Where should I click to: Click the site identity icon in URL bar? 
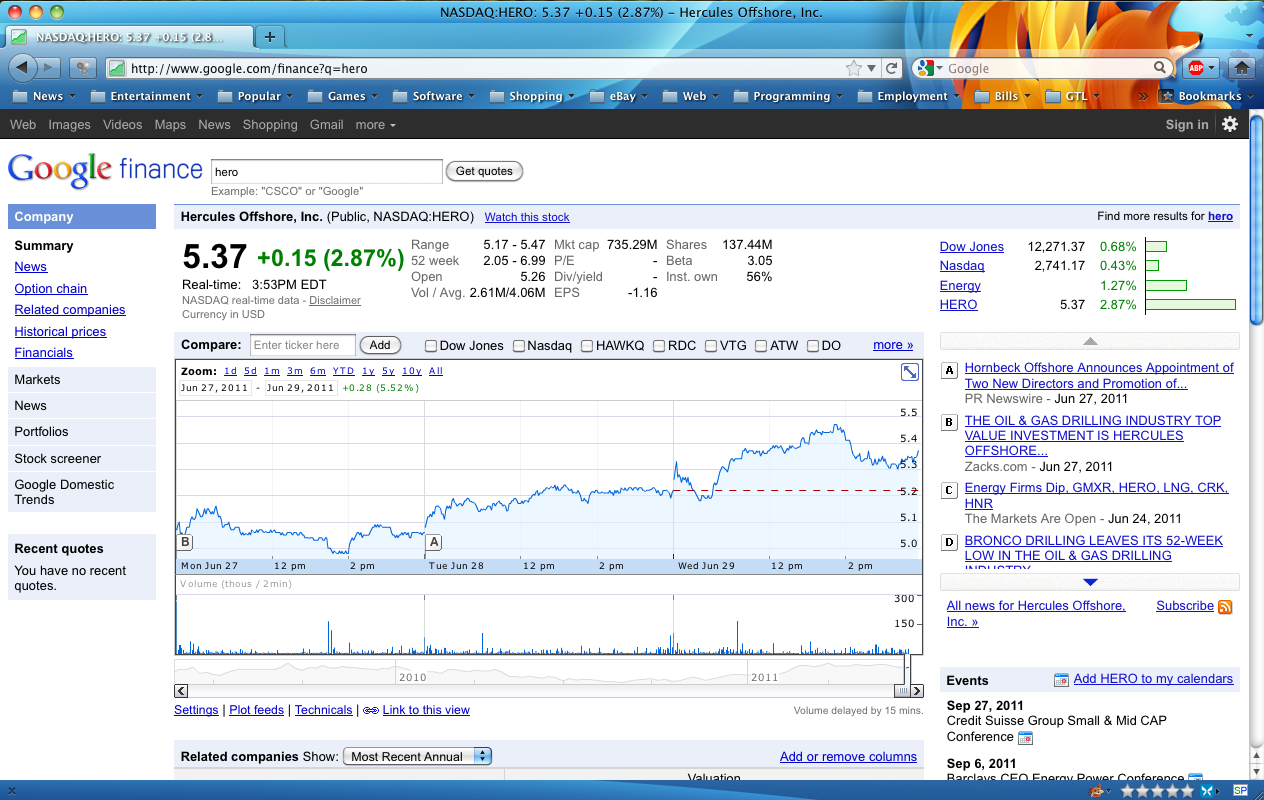click(117, 69)
